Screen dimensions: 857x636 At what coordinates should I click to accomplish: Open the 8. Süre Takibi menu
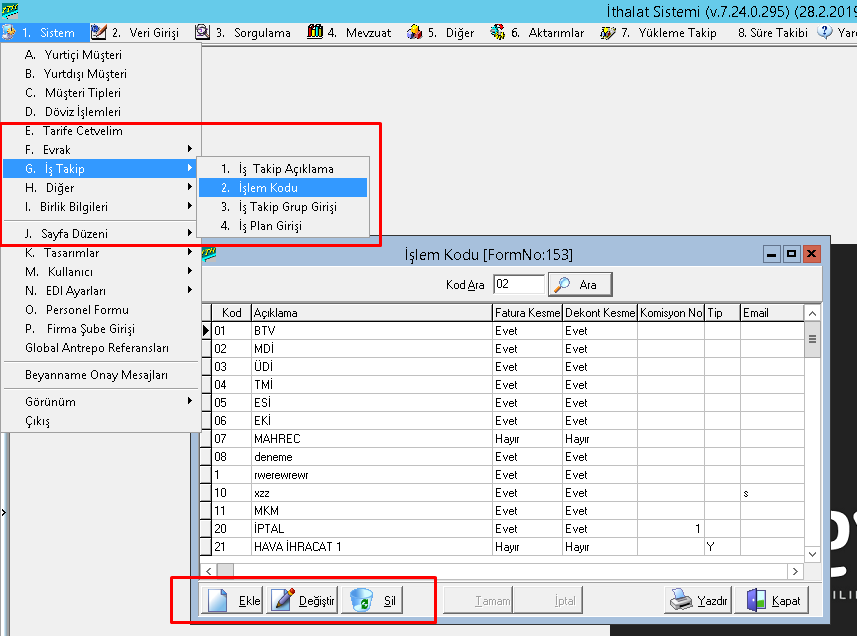[772, 33]
